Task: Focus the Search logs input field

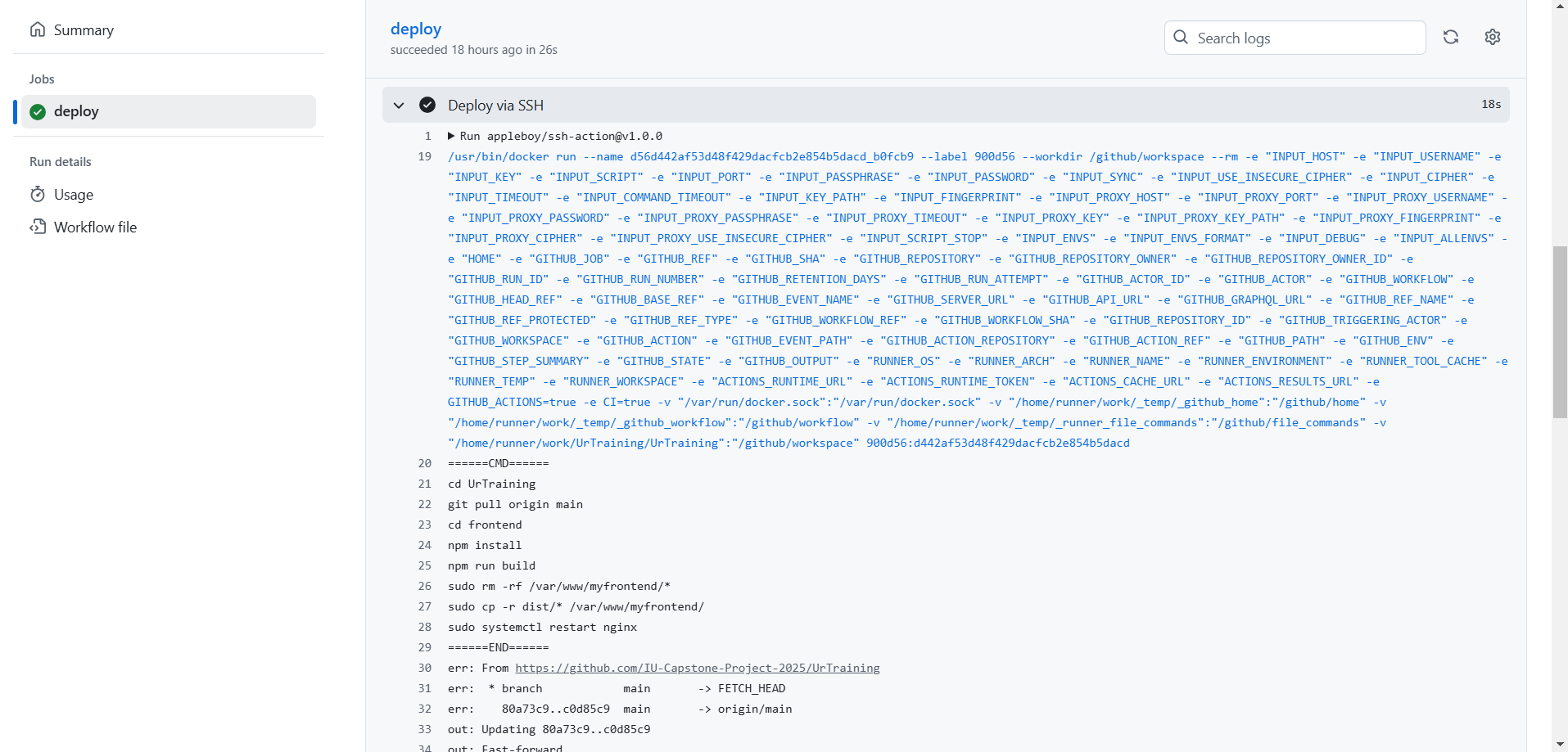Action: tap(1295, 38)
